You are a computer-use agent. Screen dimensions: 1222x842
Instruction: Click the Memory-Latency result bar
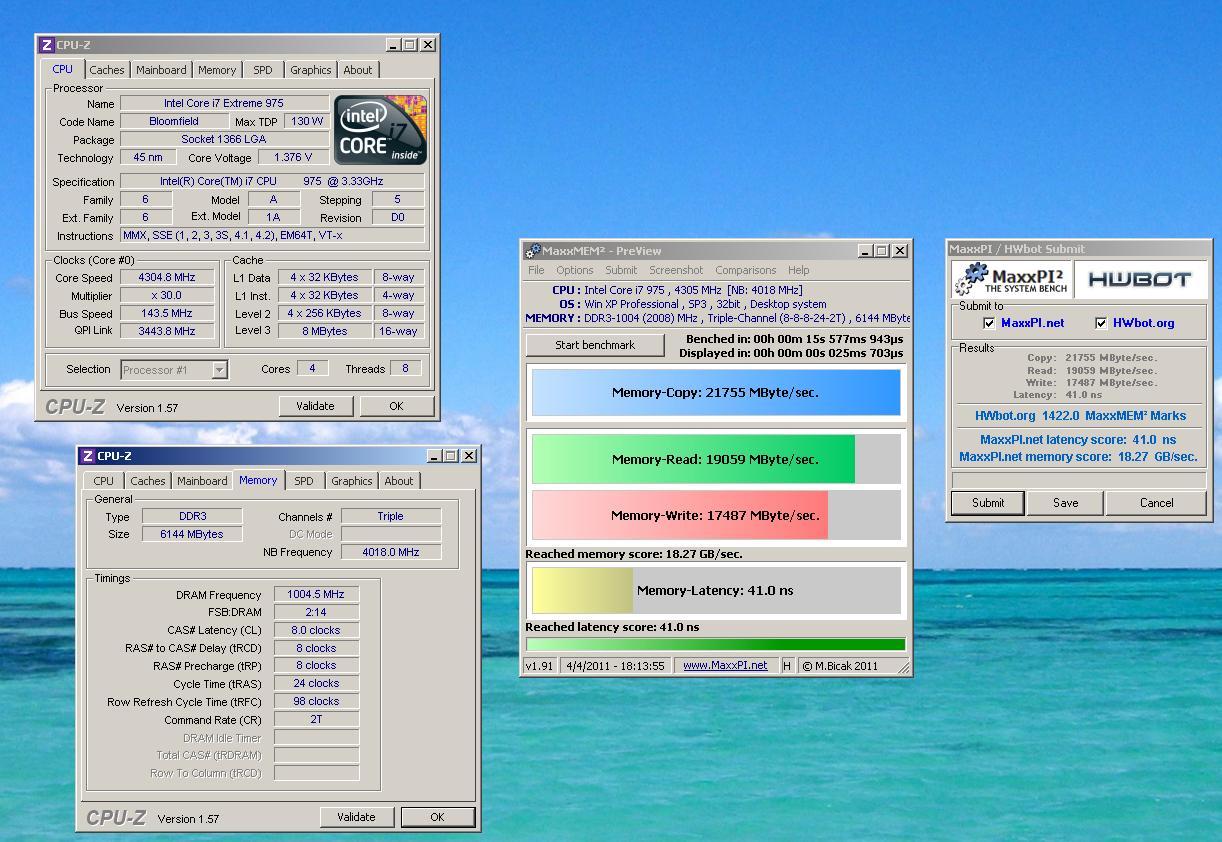[716, 591]
